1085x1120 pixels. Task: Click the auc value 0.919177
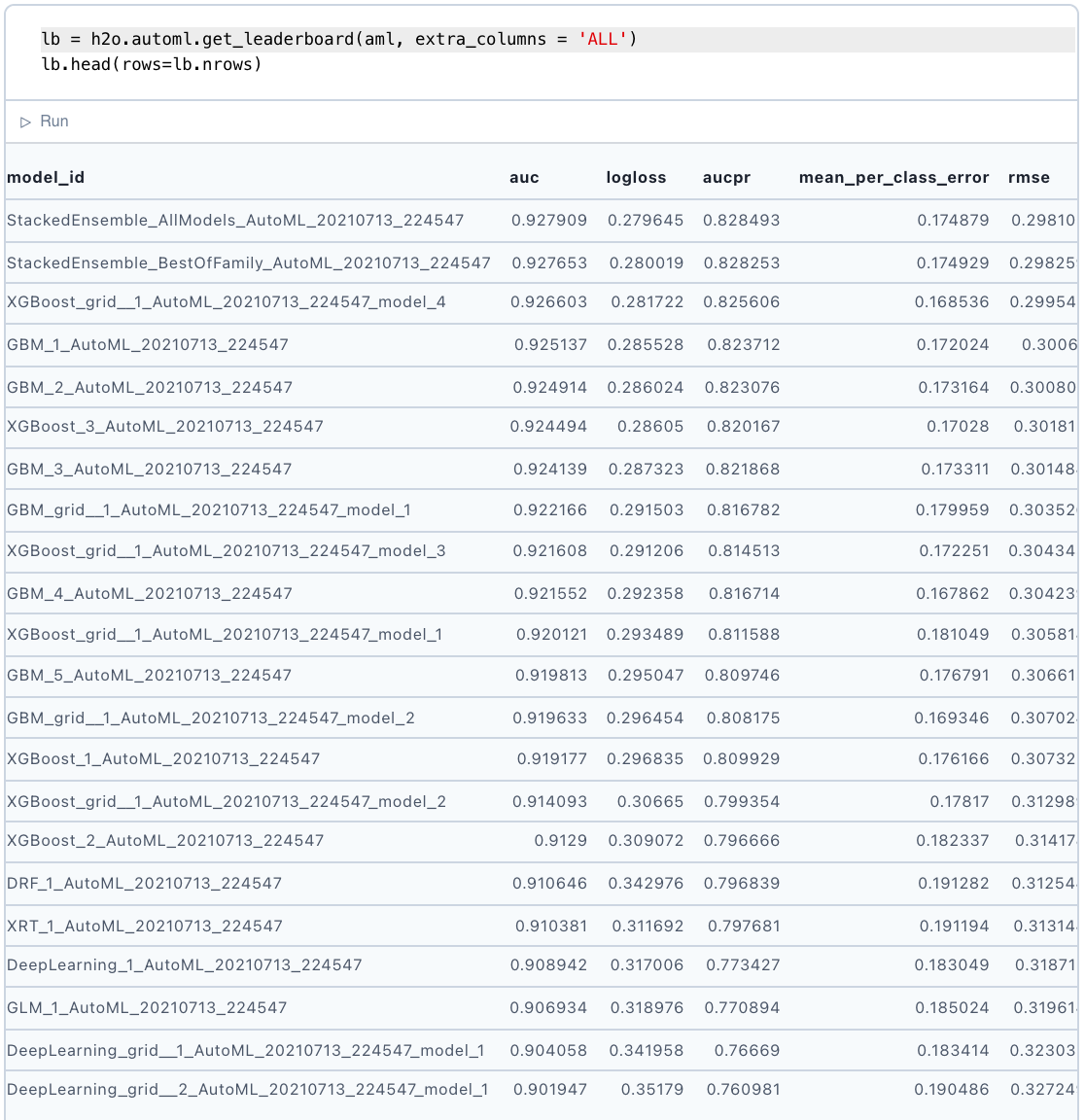[x=552, y=758]
